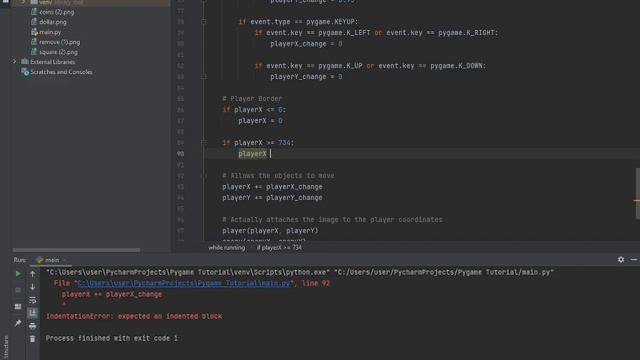Click 'playerX += playerX_change' in console traceback
640x360 pixels.
112,294
